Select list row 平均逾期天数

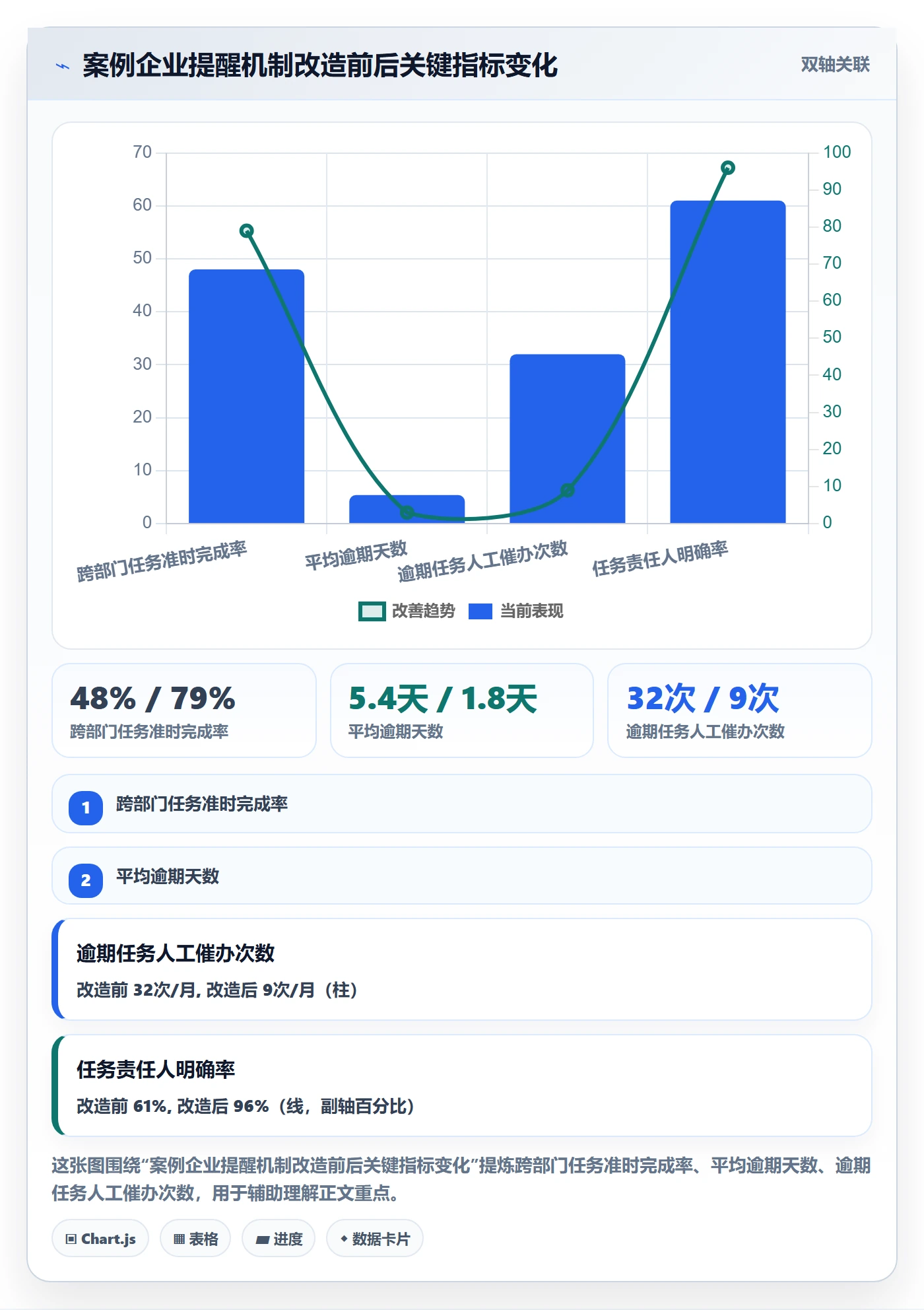462,876
